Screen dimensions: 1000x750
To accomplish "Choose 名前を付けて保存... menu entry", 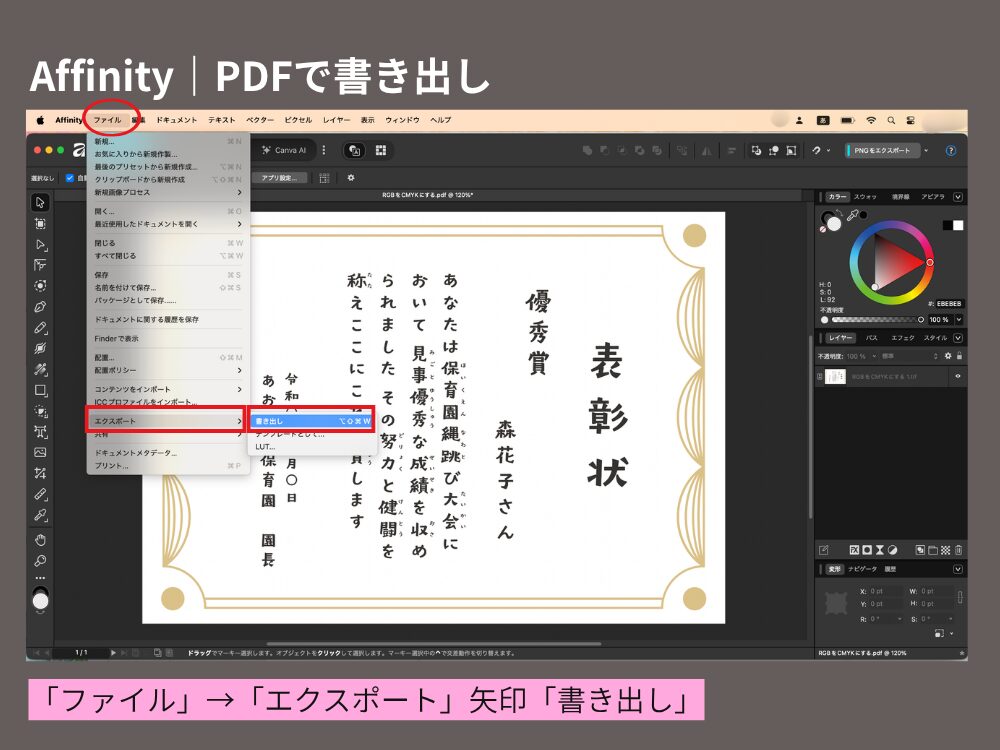I will [168, 288].
